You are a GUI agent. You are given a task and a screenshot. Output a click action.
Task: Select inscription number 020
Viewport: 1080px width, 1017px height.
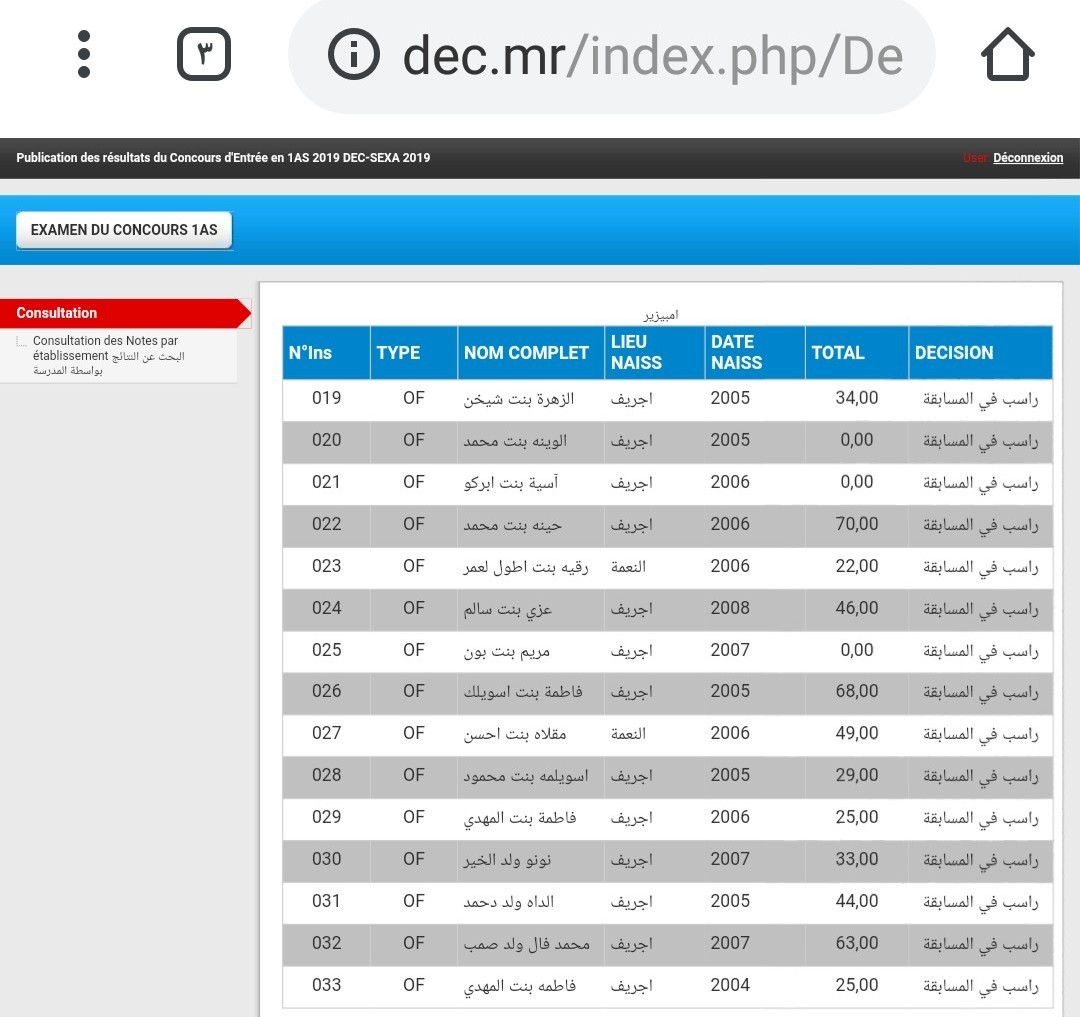(326, 440)
